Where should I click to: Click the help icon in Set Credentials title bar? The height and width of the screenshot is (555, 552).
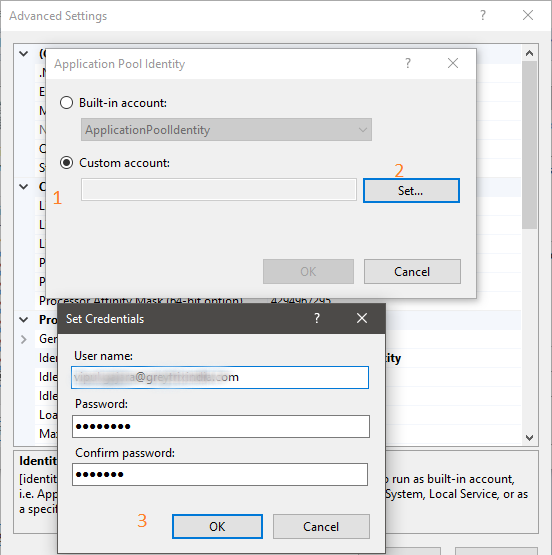point(317,318)
